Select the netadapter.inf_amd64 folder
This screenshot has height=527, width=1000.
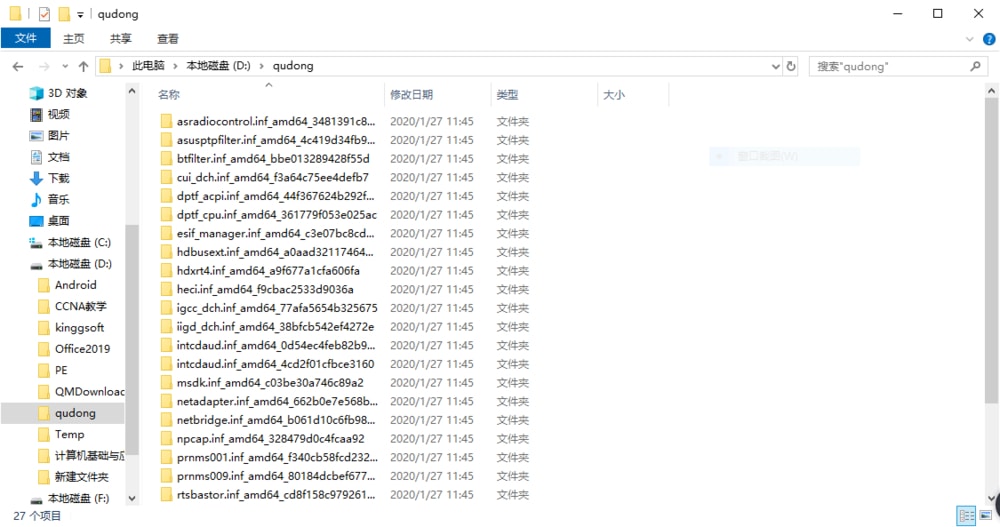268,401
